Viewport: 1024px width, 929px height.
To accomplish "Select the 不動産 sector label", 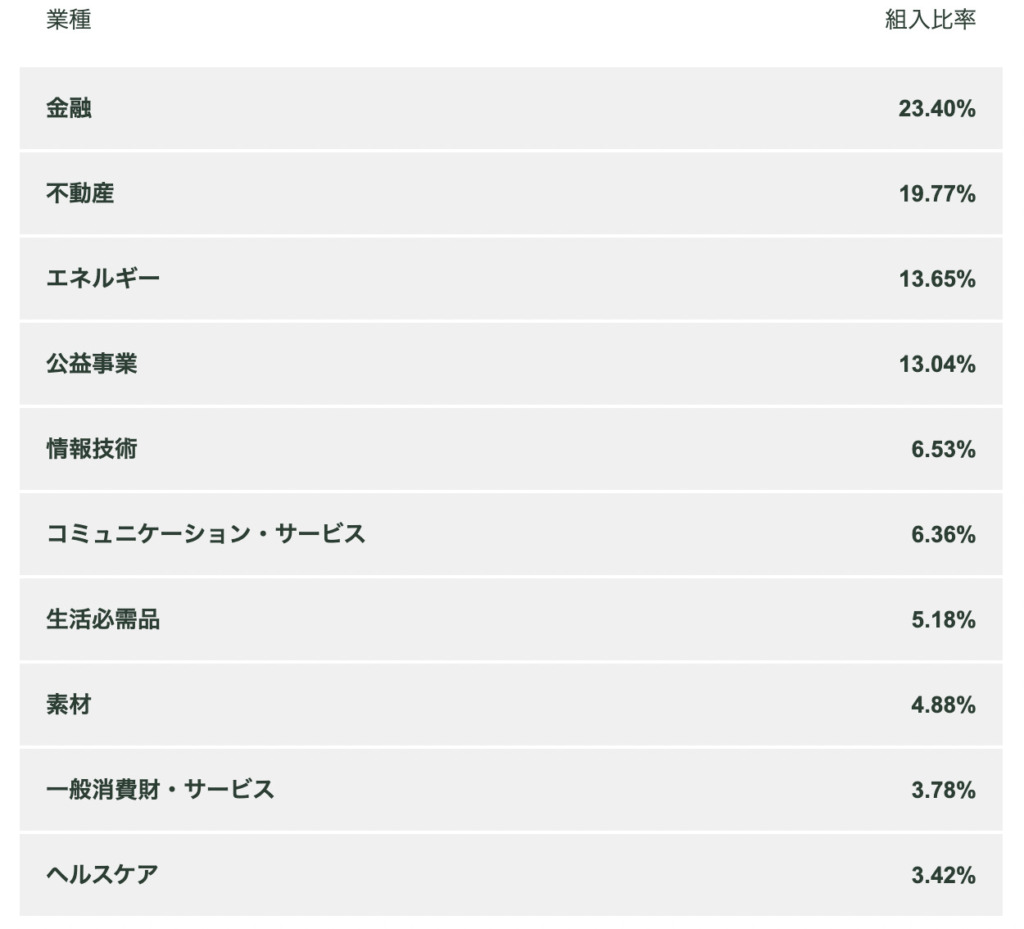I will click(x=80, y=193).
